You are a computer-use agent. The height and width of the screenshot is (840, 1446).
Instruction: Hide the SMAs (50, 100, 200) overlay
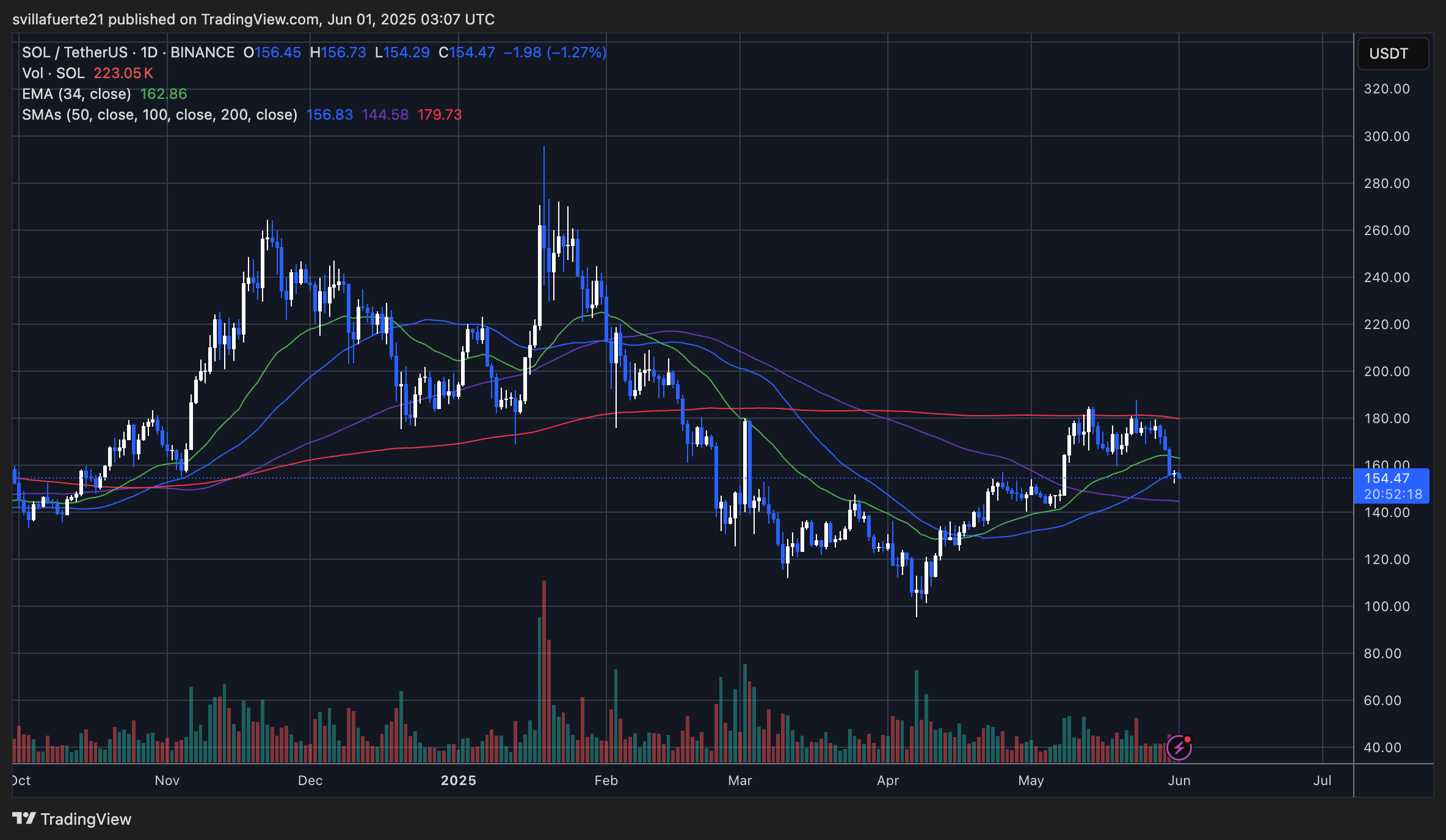coord(159,115)
